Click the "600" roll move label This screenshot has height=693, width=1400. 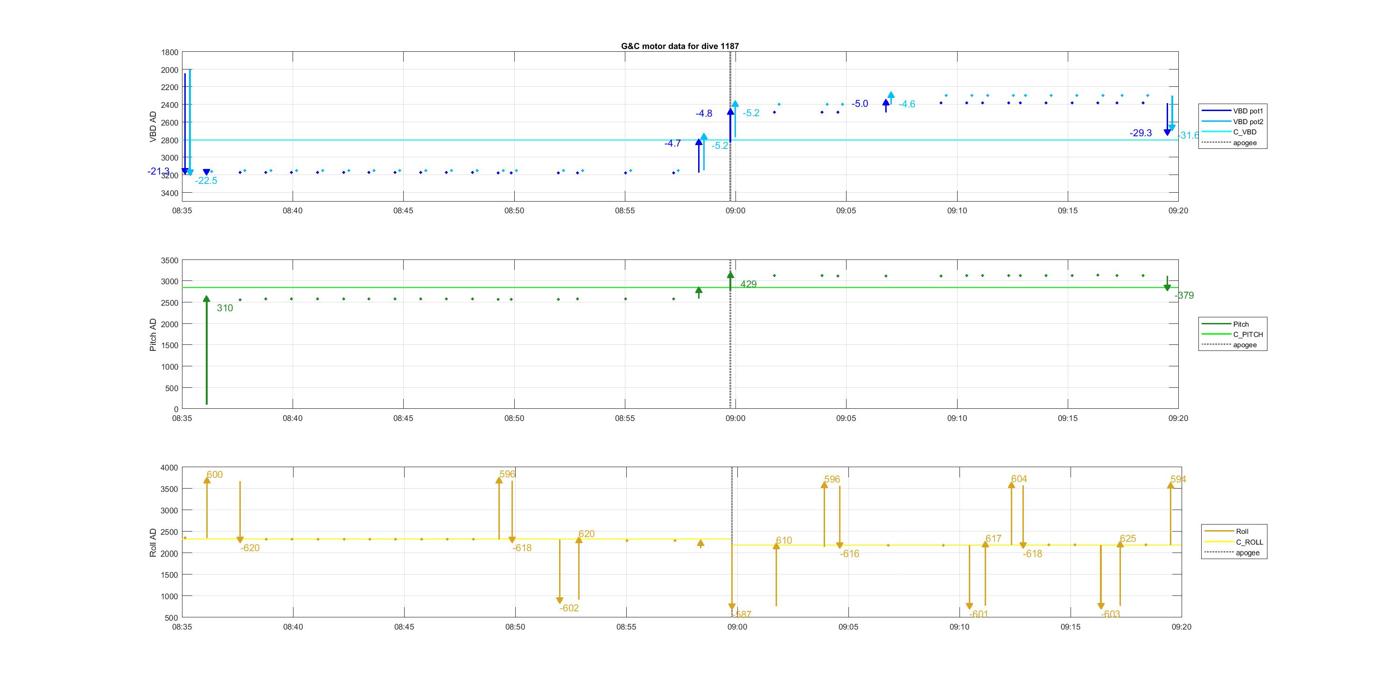[x=215, y=475]
